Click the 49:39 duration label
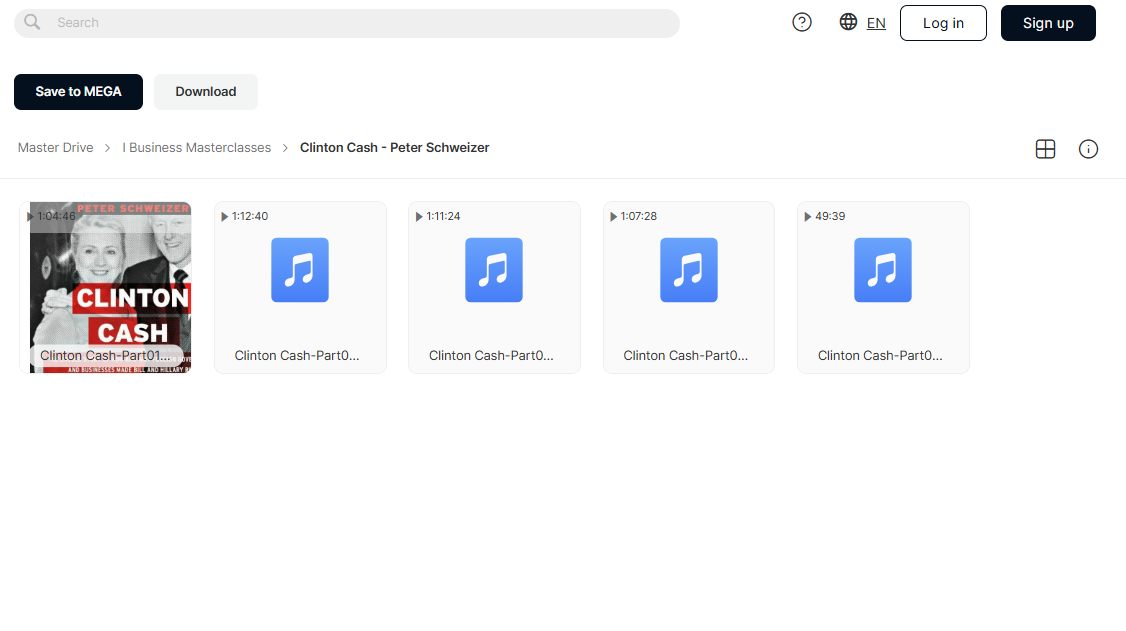1126x631 pixels. pos(830,216)
